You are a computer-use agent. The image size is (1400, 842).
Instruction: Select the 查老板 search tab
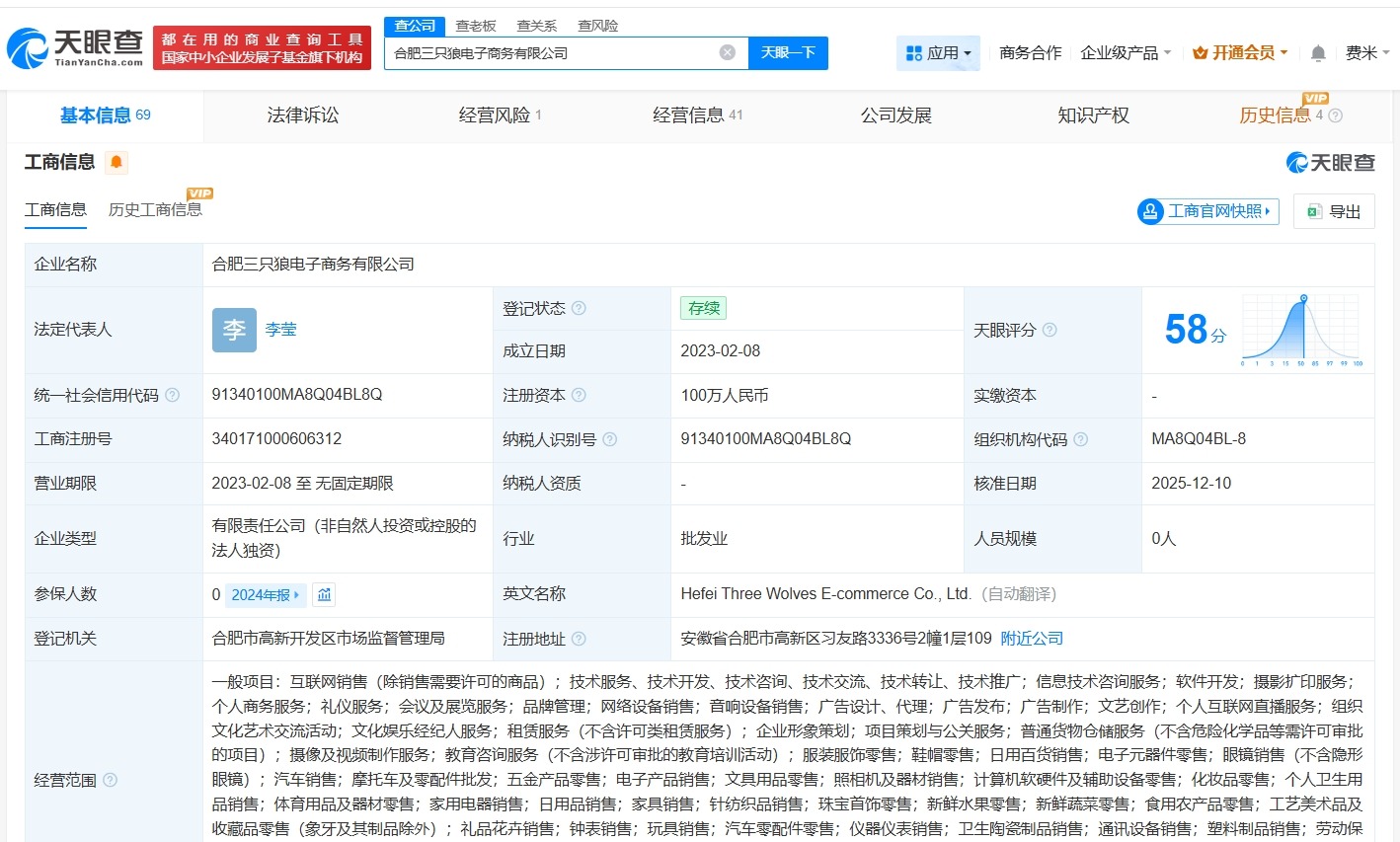click(x=476, y=26)
